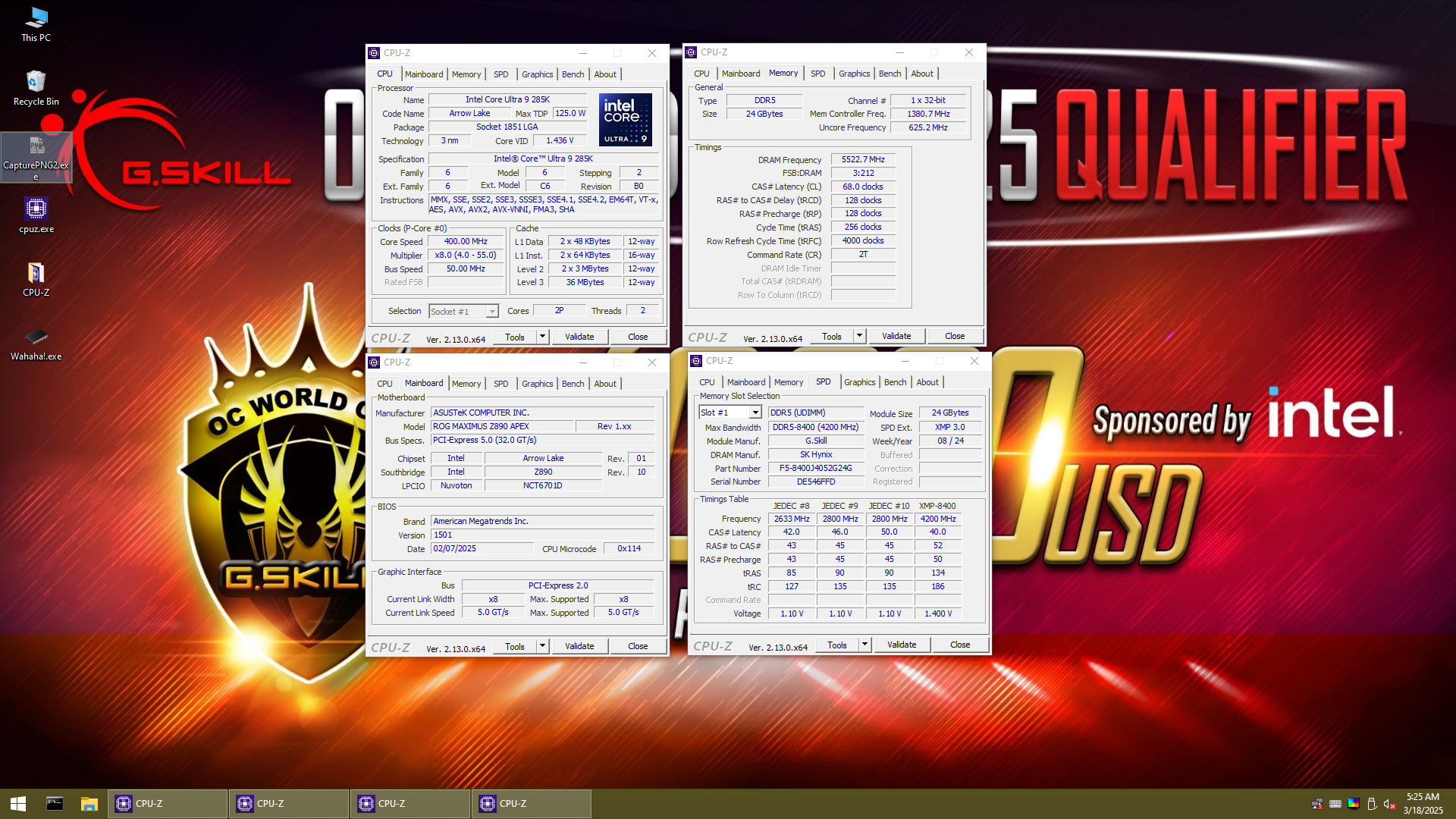This screenshot has width=1456, height=819.
Task: Switch to the fourth CPU-Z taskbar button
Action: click(x=532, y=804)
